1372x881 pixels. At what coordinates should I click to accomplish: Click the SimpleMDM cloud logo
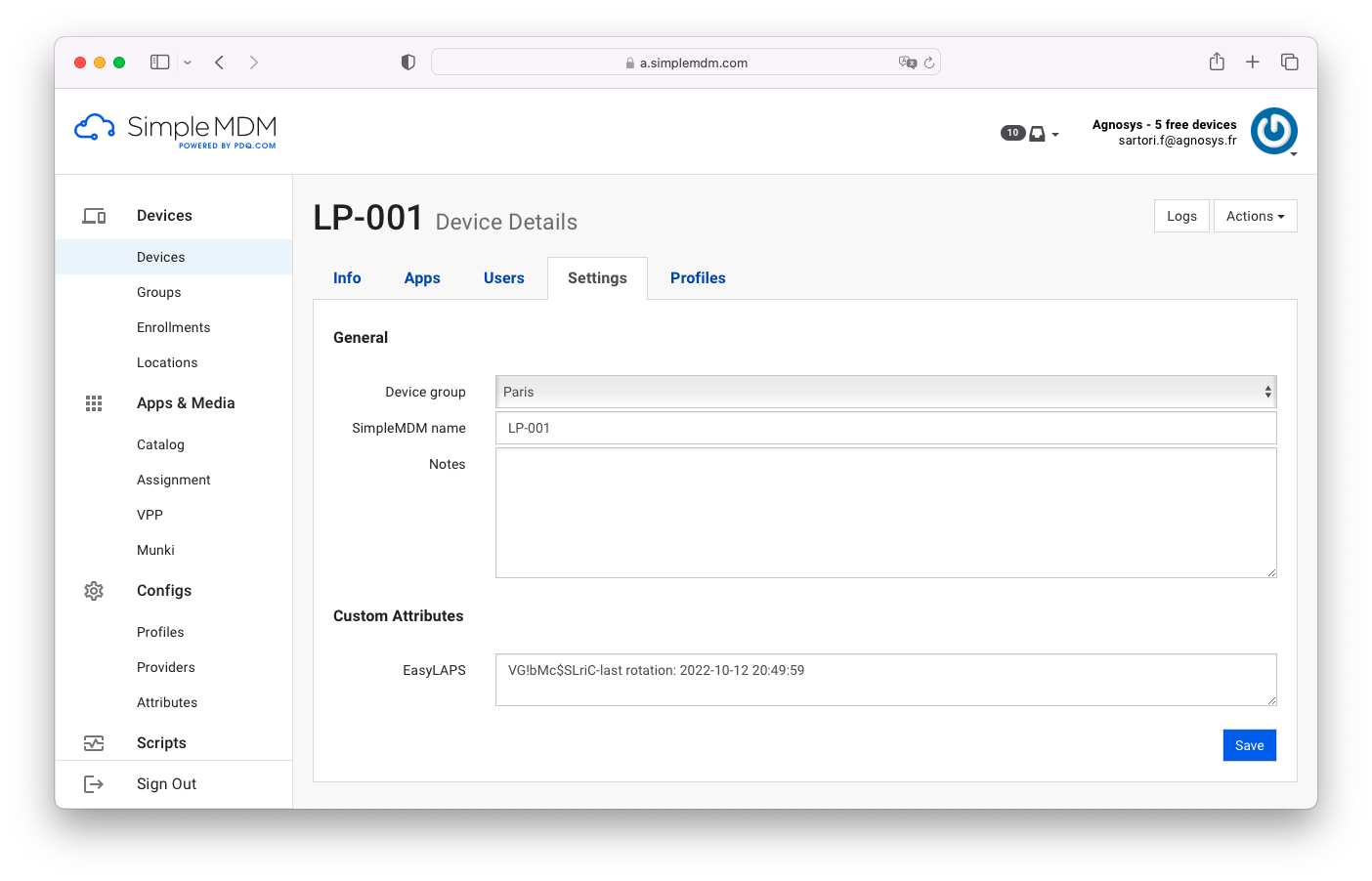pyautogui.click(x=94, y=125)
